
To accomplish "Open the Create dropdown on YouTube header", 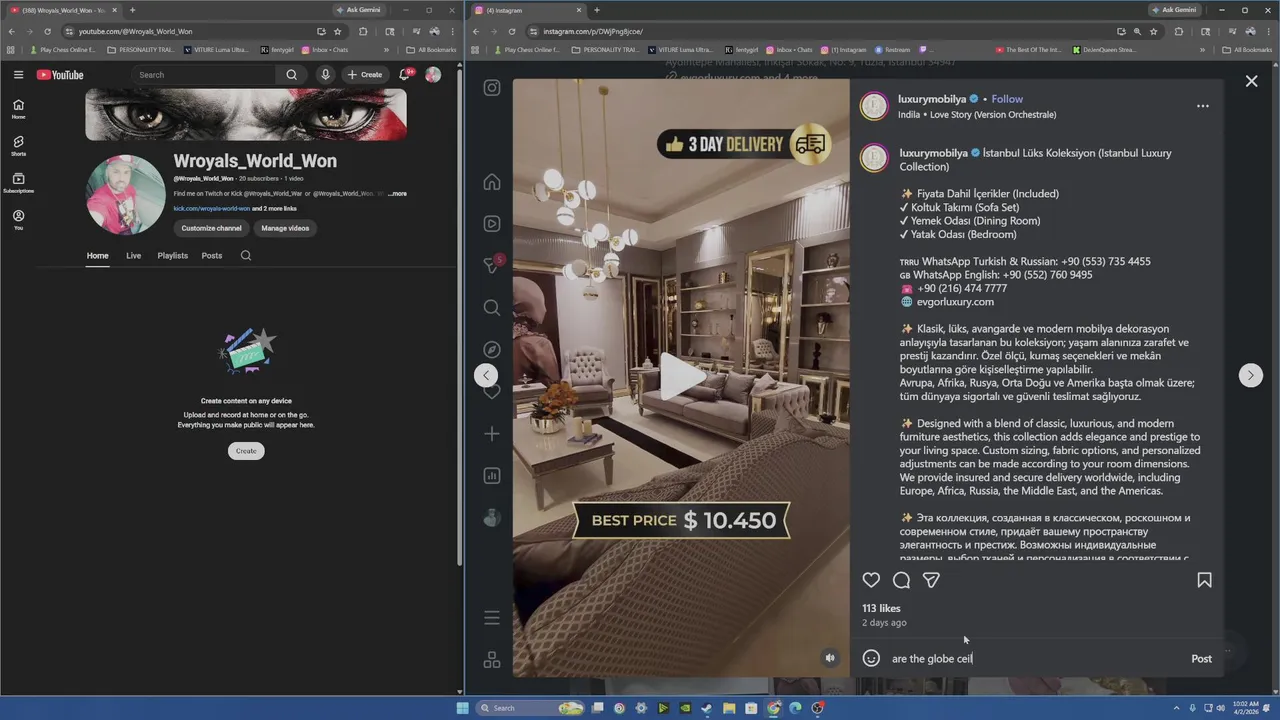I will [x=365, y=75].
